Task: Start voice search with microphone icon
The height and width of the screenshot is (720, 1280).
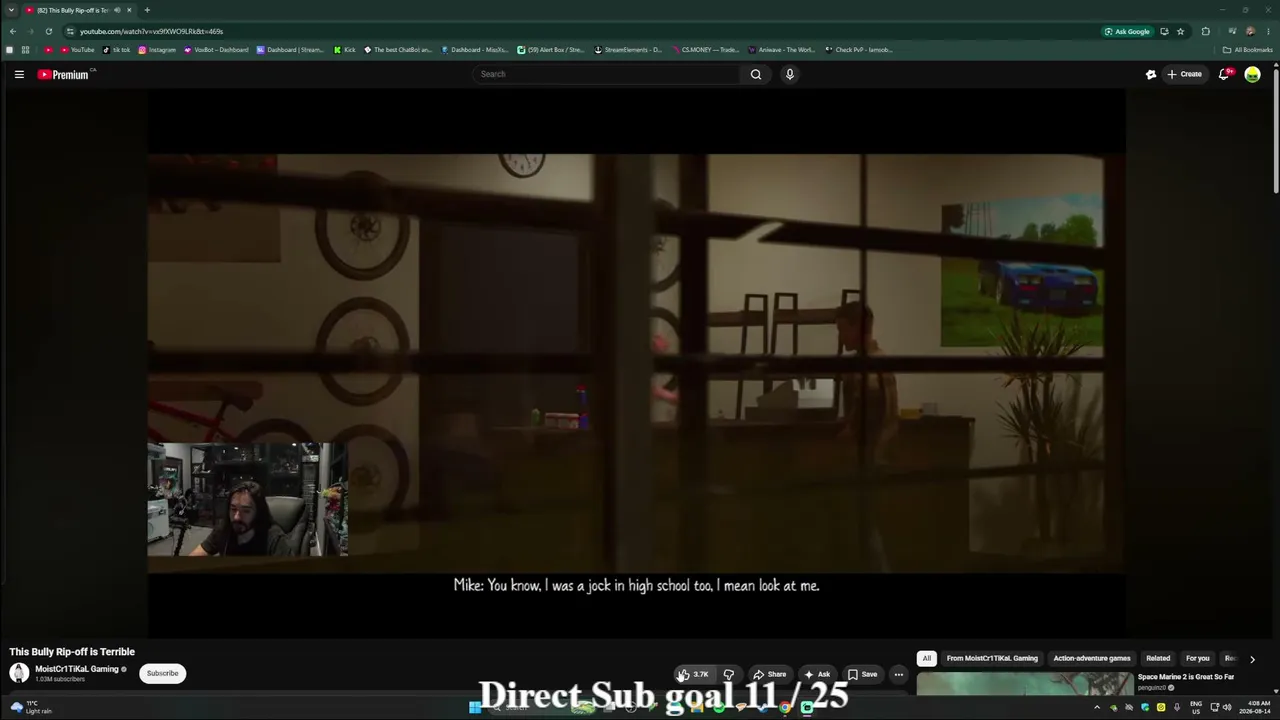Action: tap(790, 74)
